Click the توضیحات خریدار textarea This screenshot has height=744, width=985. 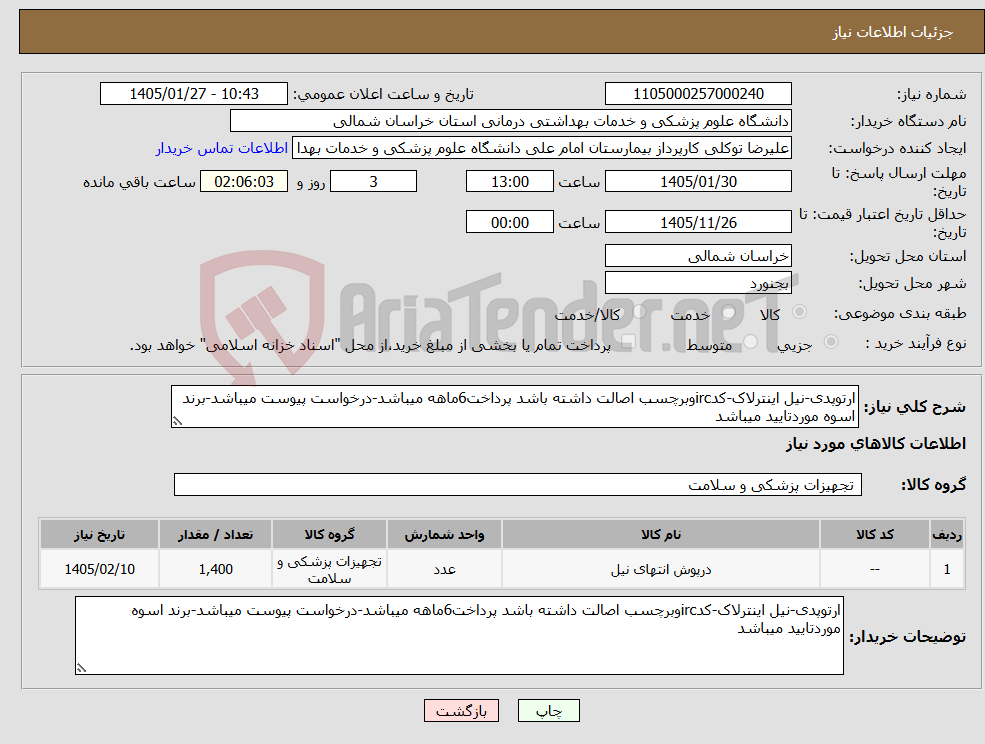459,635
